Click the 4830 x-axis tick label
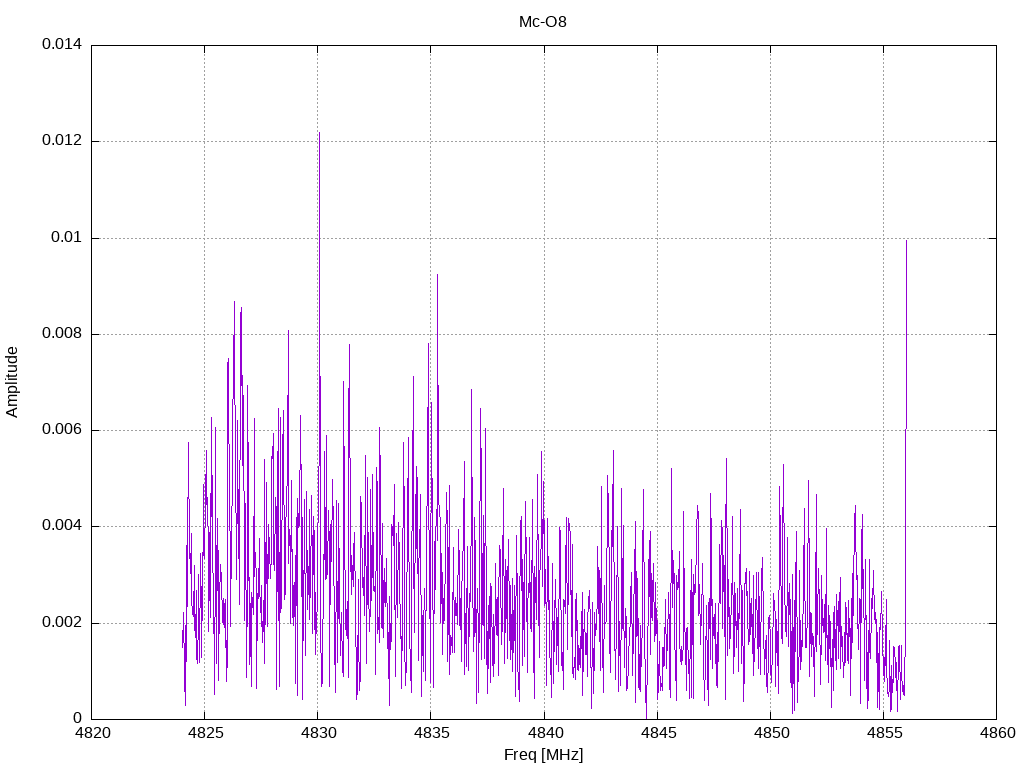This screenshot has width=1024, height=768. (x=318, y=733)
